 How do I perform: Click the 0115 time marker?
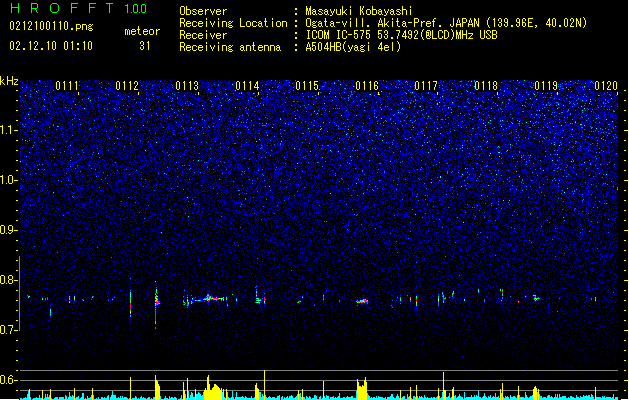[x=307, y=86]
